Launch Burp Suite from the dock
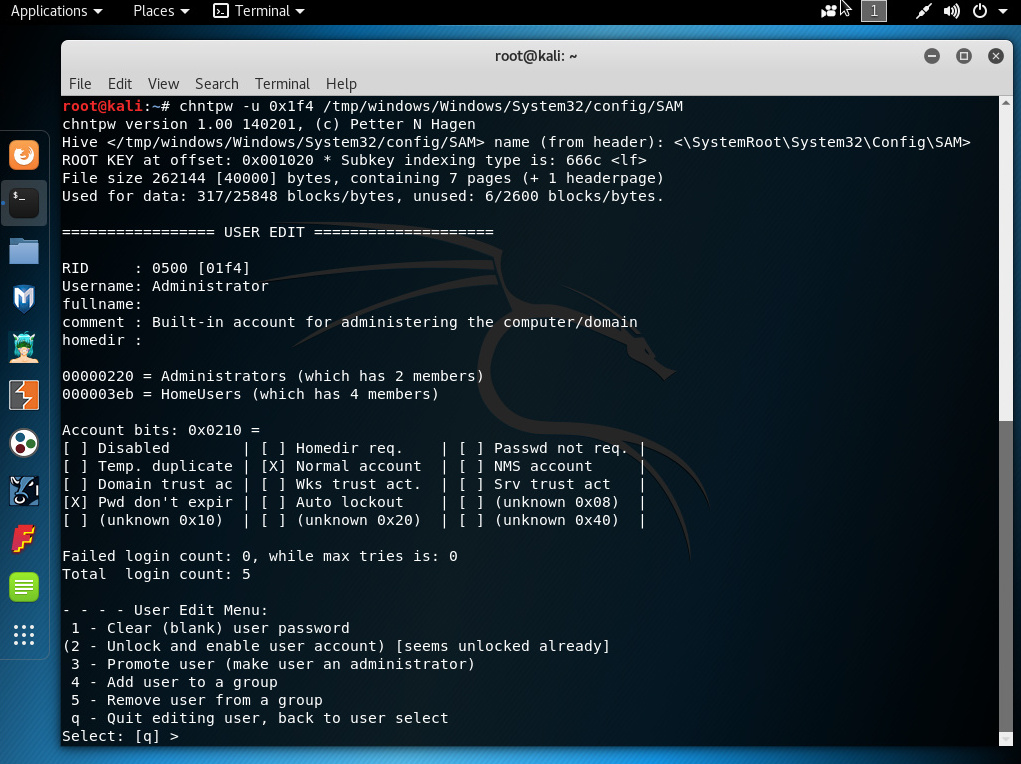The image size is (1021, 764). tap(24, 395)
